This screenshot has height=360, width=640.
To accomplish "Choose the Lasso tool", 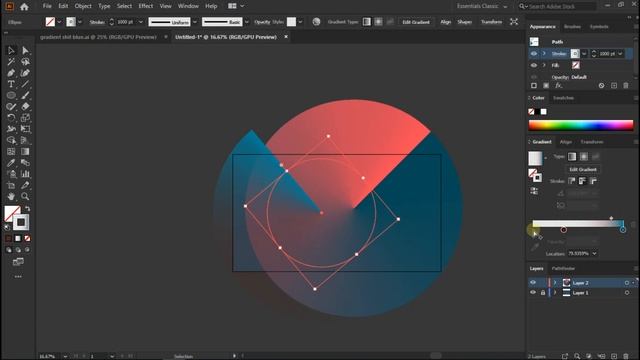I will pyautogui.click(x=25, y=62).
